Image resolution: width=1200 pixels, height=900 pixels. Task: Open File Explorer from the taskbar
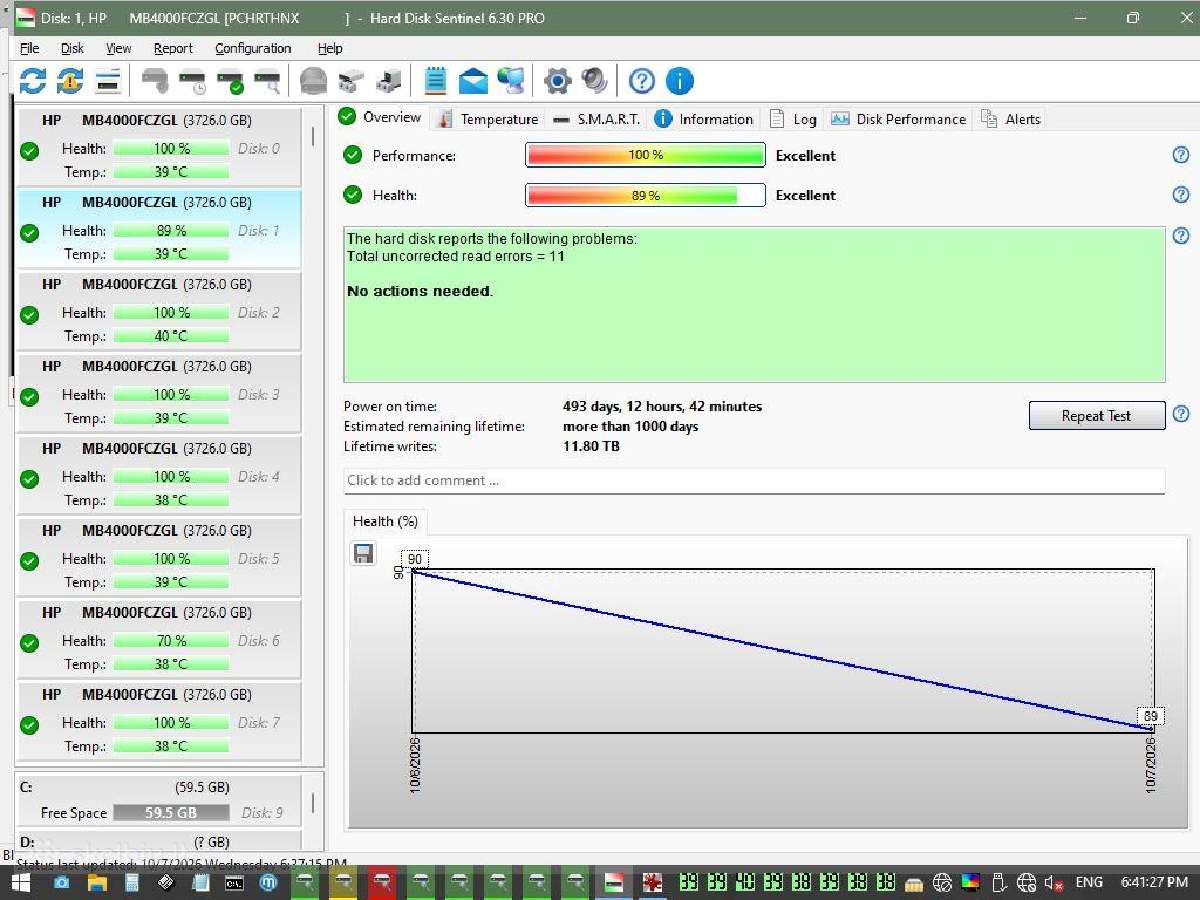tap(97, 882)
